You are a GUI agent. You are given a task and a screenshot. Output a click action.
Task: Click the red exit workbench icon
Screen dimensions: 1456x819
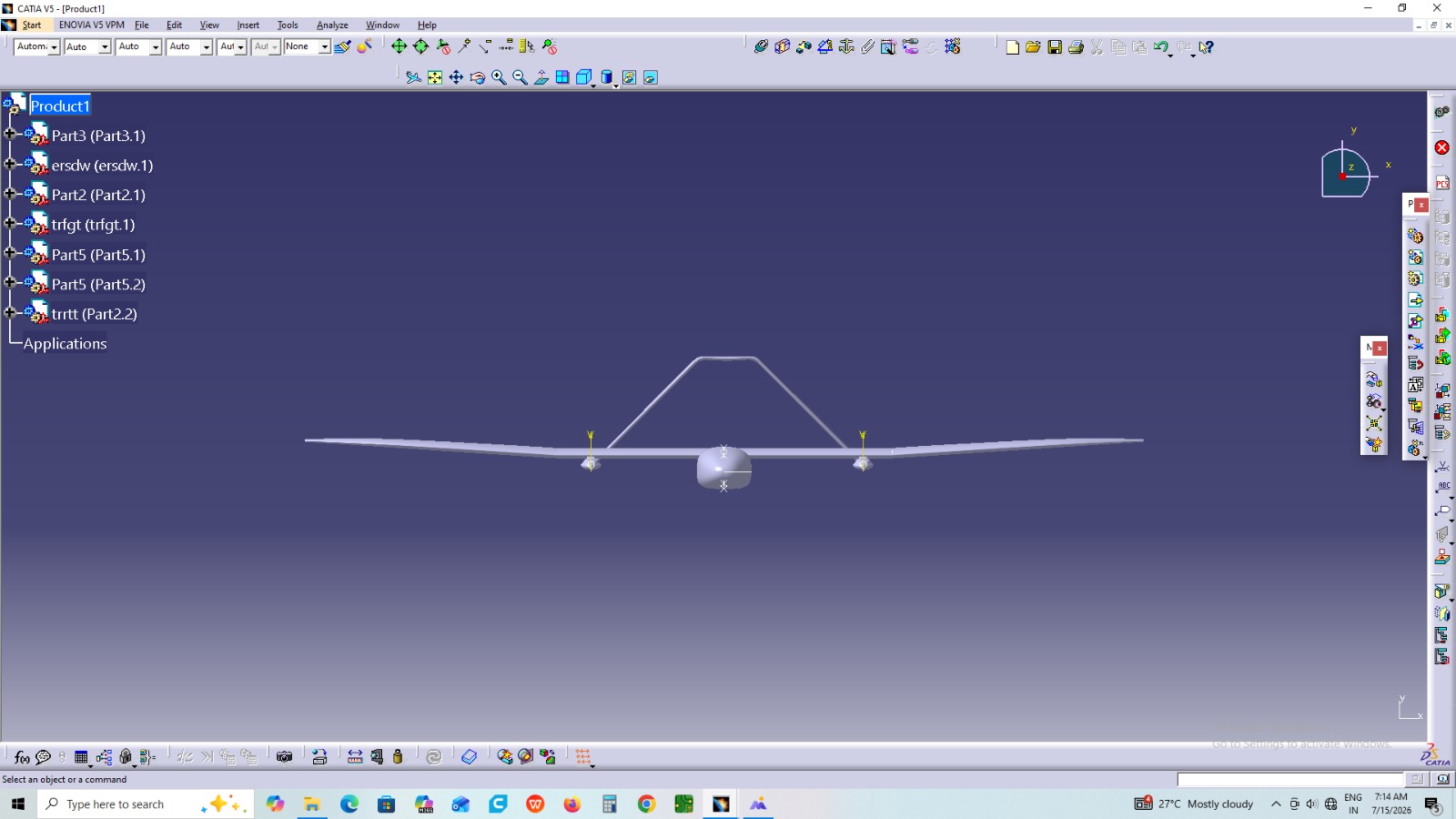[x=1441, y=147]
